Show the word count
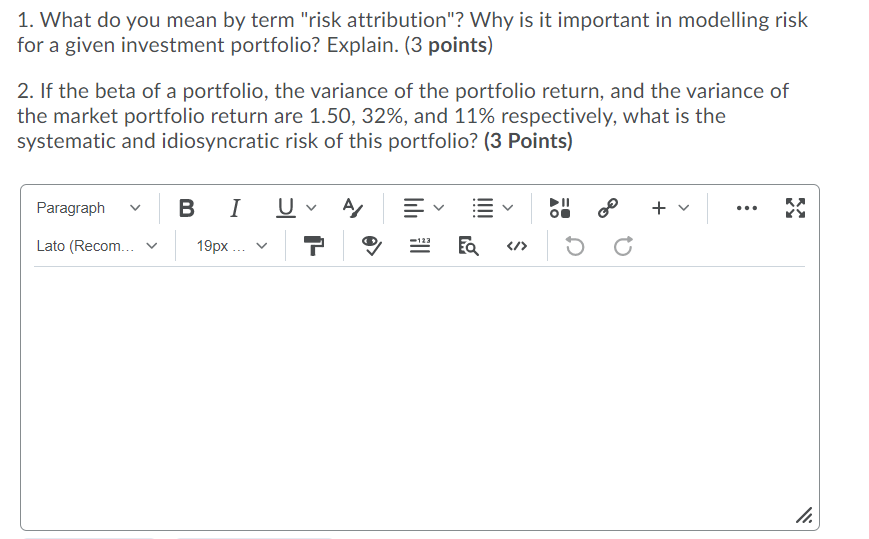Image resolution: width=869 pixels, height=539 pixels. 420,246
